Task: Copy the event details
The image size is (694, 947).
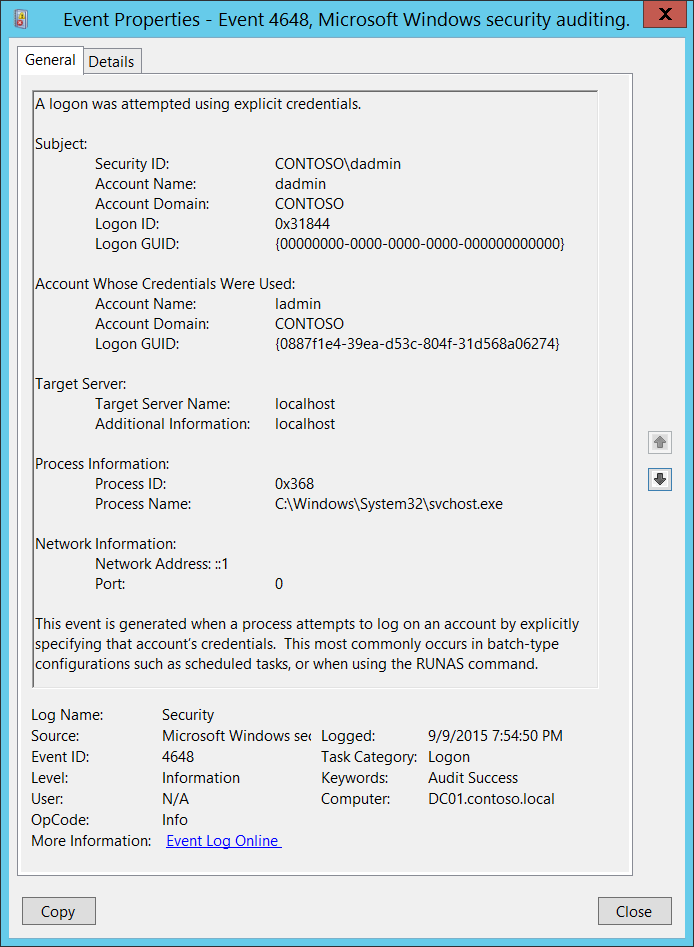Action: (59, 911)
